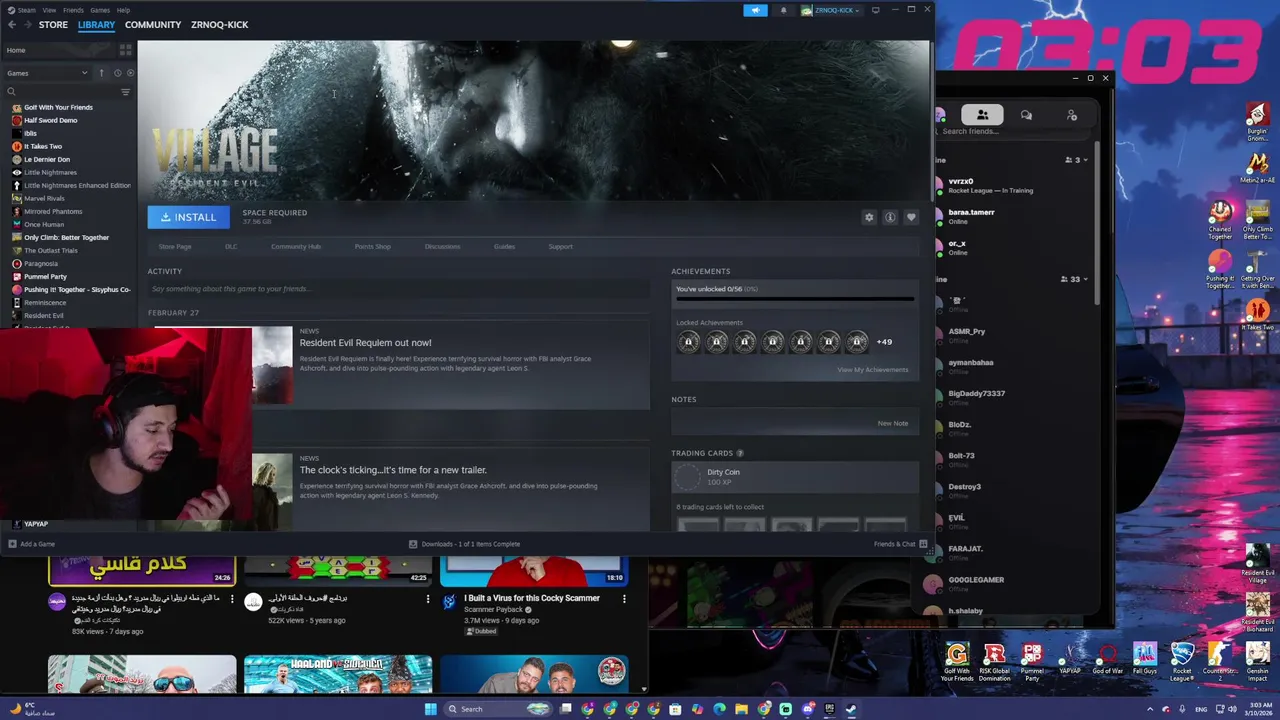Viewport: 1280px width, 720px height.
Task: Open Resident Evil Village settings gear
Action: (869, 217)
